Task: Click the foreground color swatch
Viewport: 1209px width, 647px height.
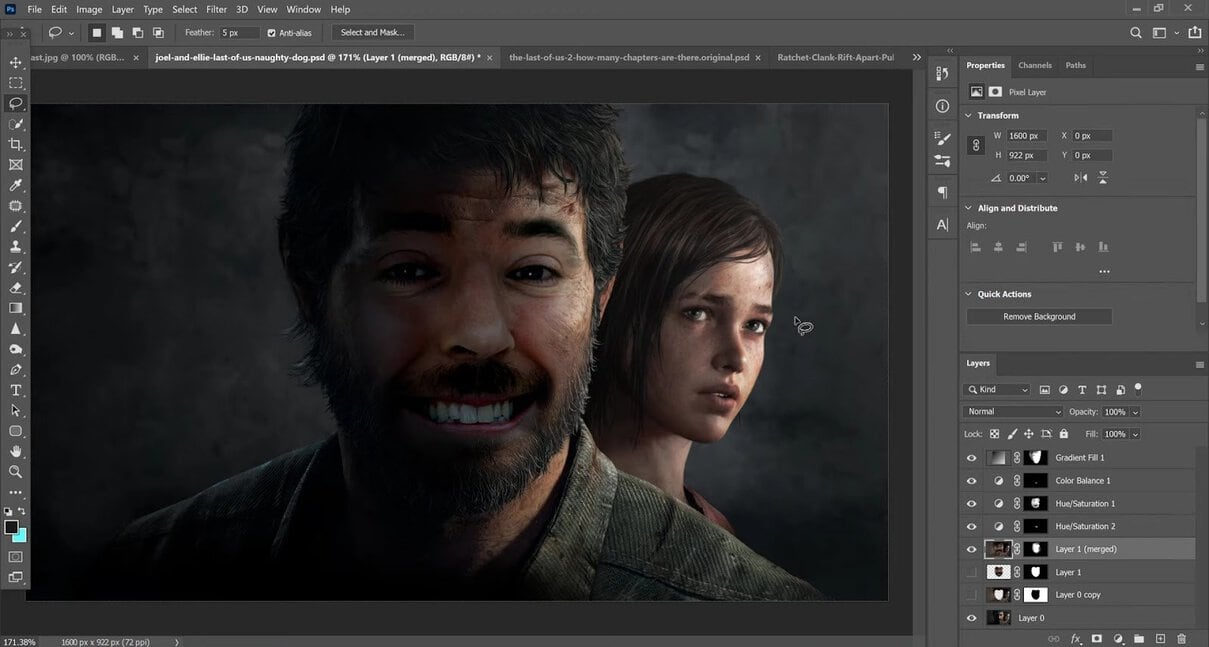Action: [x=11, y=527]
